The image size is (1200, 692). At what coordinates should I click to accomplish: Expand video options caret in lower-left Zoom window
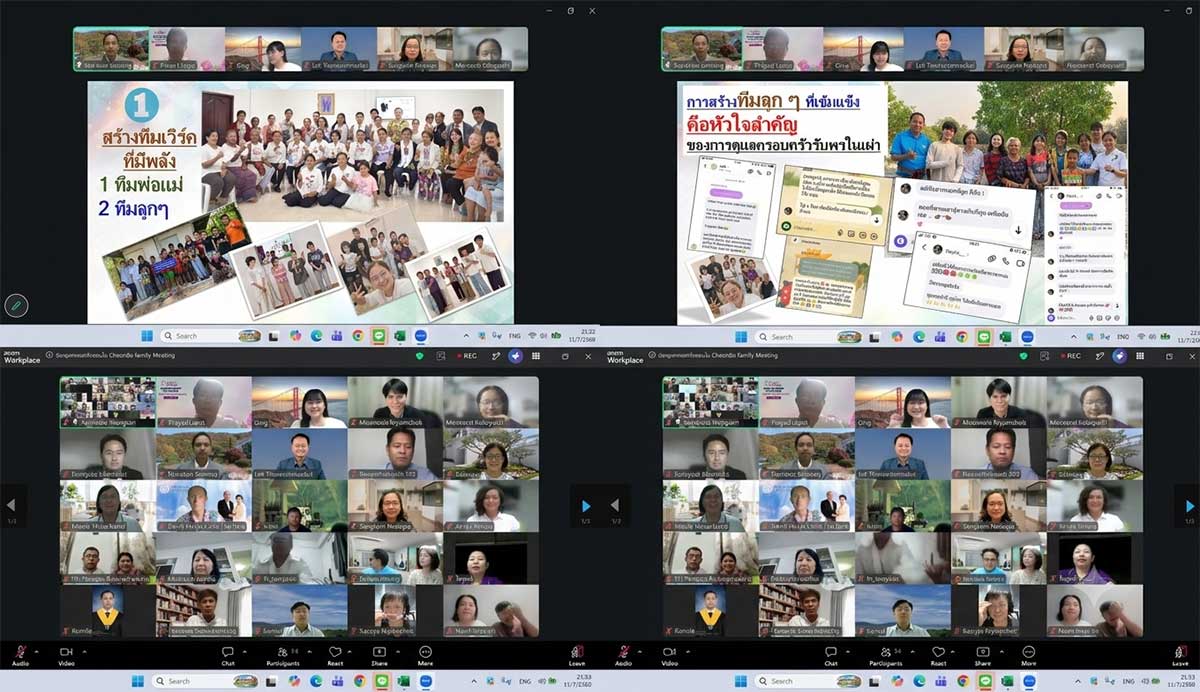point(84,651)
